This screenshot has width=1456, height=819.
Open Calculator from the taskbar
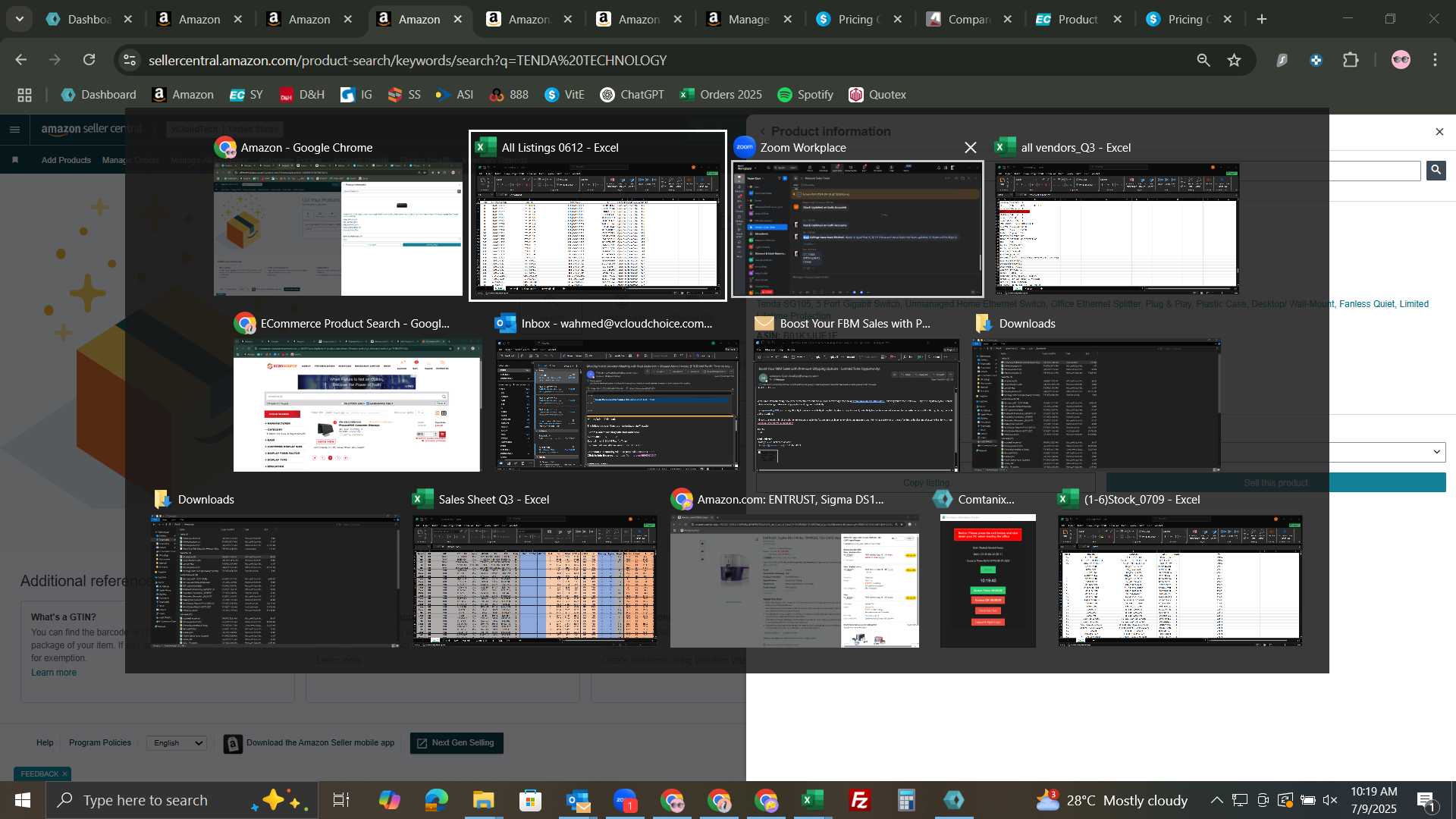click(907, 800)
